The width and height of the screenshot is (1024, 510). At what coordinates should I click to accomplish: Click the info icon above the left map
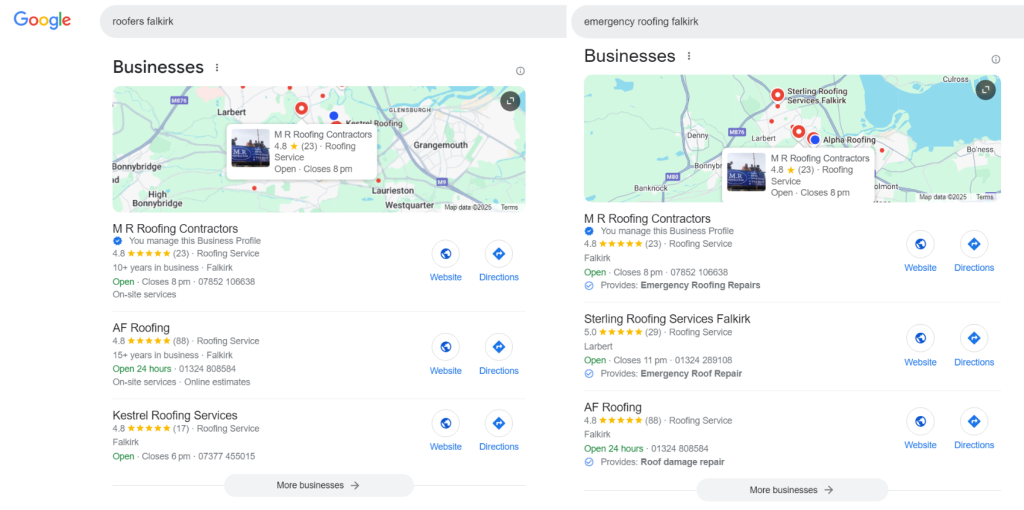[520, 71]
